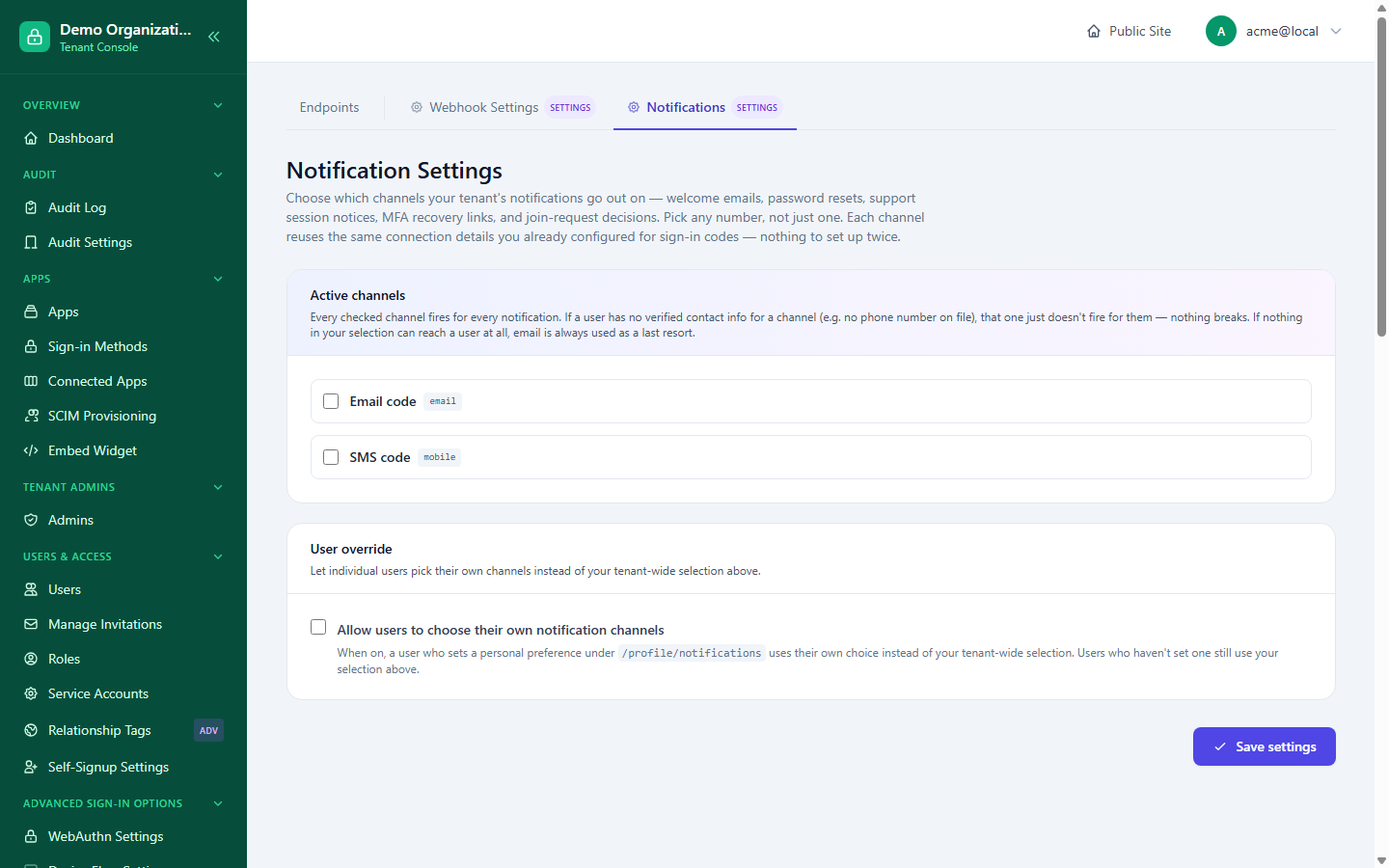1389x868 pixels.
Task: Click the ADV badge beside Relationship Tags
Action: pos(208,730)
